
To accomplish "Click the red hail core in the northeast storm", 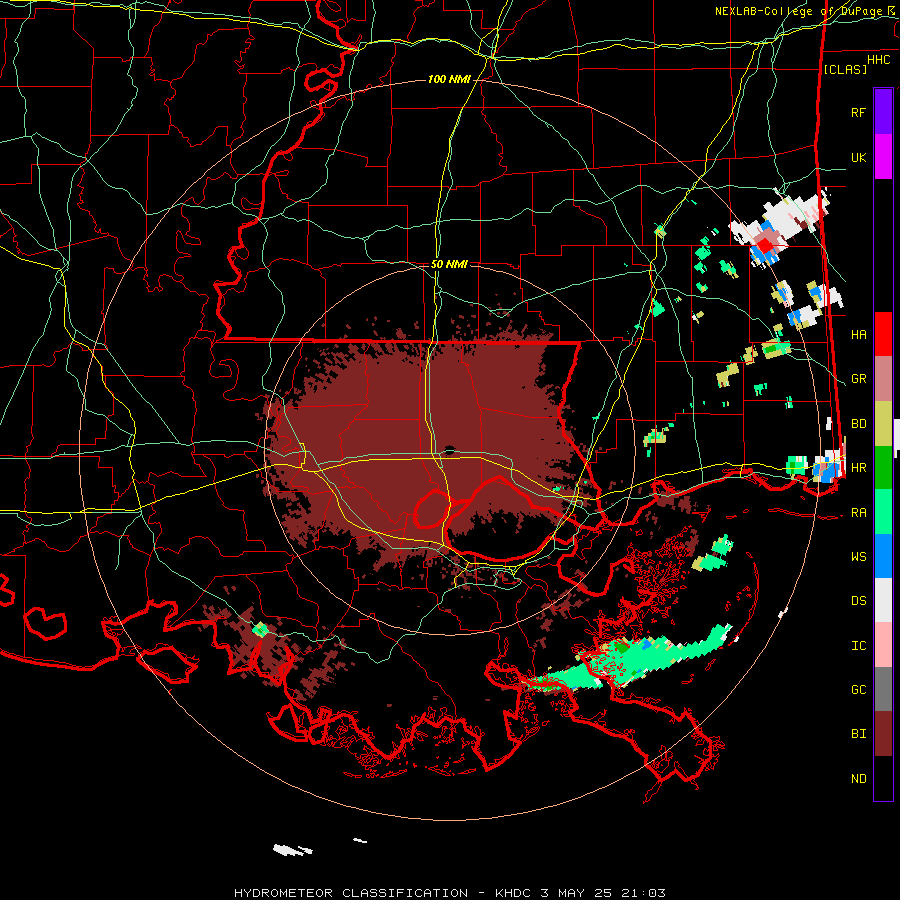I will pos(765,245).
